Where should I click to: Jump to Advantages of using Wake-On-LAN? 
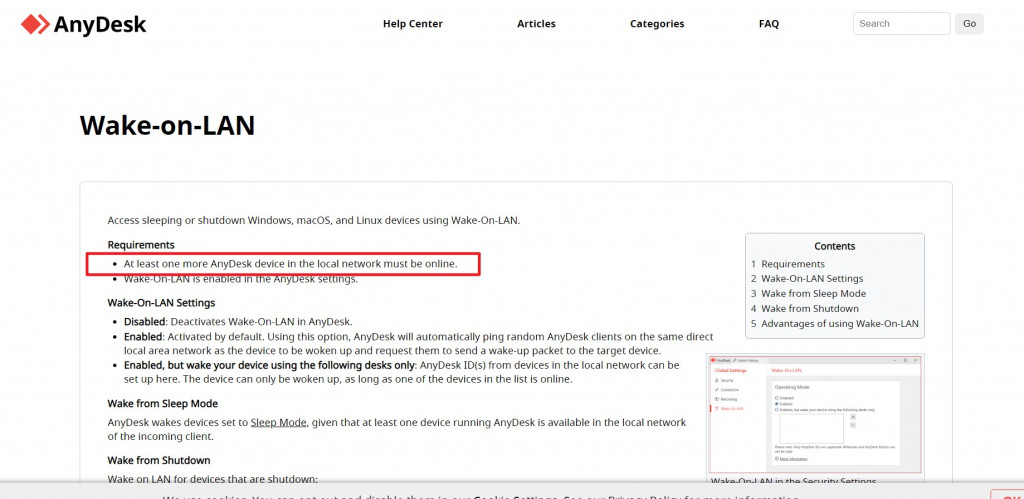[840, 324]
